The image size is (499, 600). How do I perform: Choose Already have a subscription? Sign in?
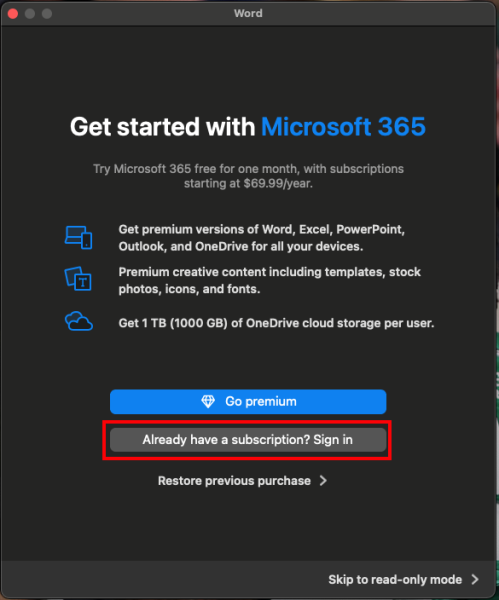tap(248, 440)
